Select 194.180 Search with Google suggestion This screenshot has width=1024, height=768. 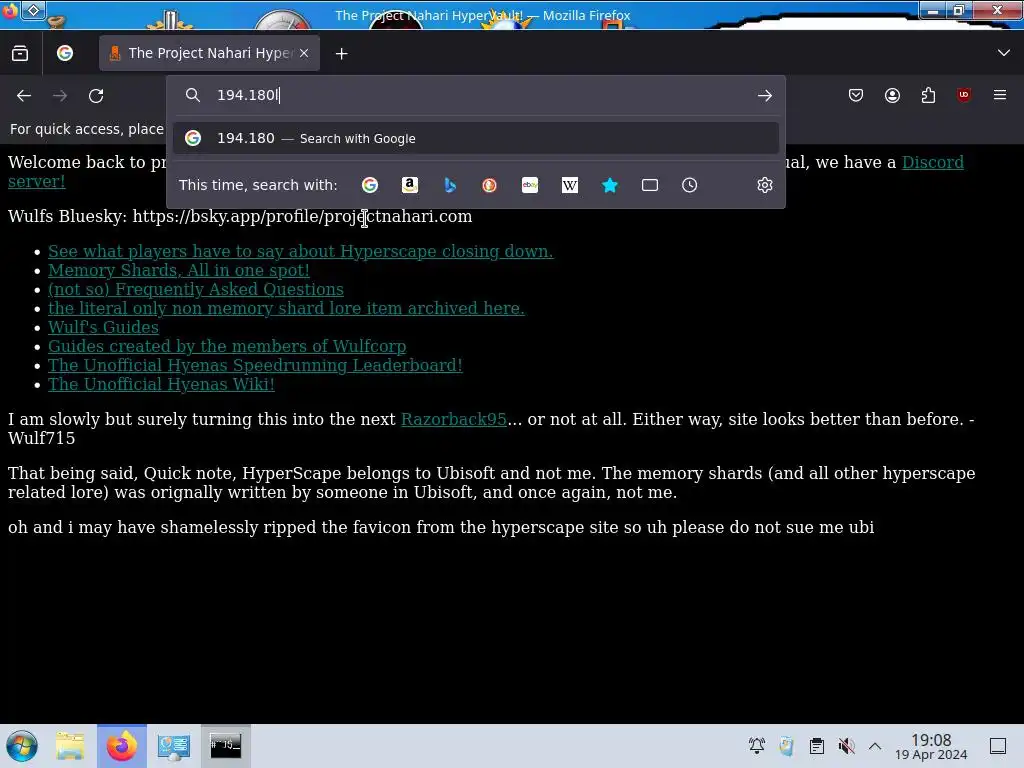tap(476, 138)
